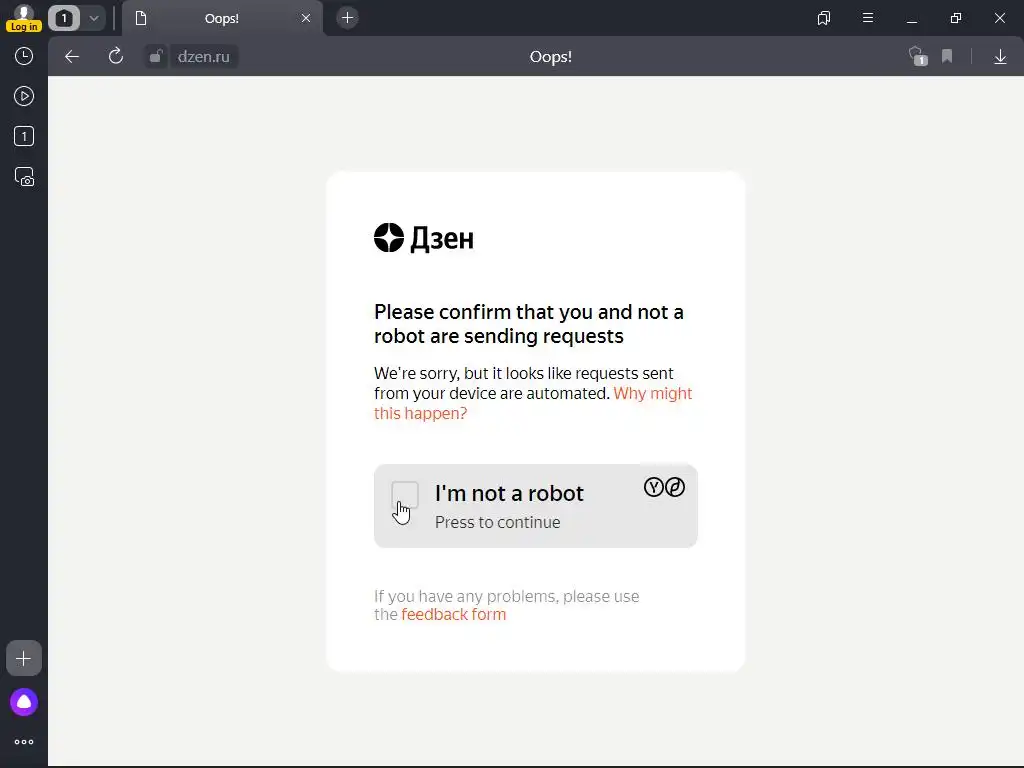The width and height of the screenshot is (1024, 768).
Task: Launch the Alice assistant purple icon
Action: pyautogui.click(x=24, y=702)
